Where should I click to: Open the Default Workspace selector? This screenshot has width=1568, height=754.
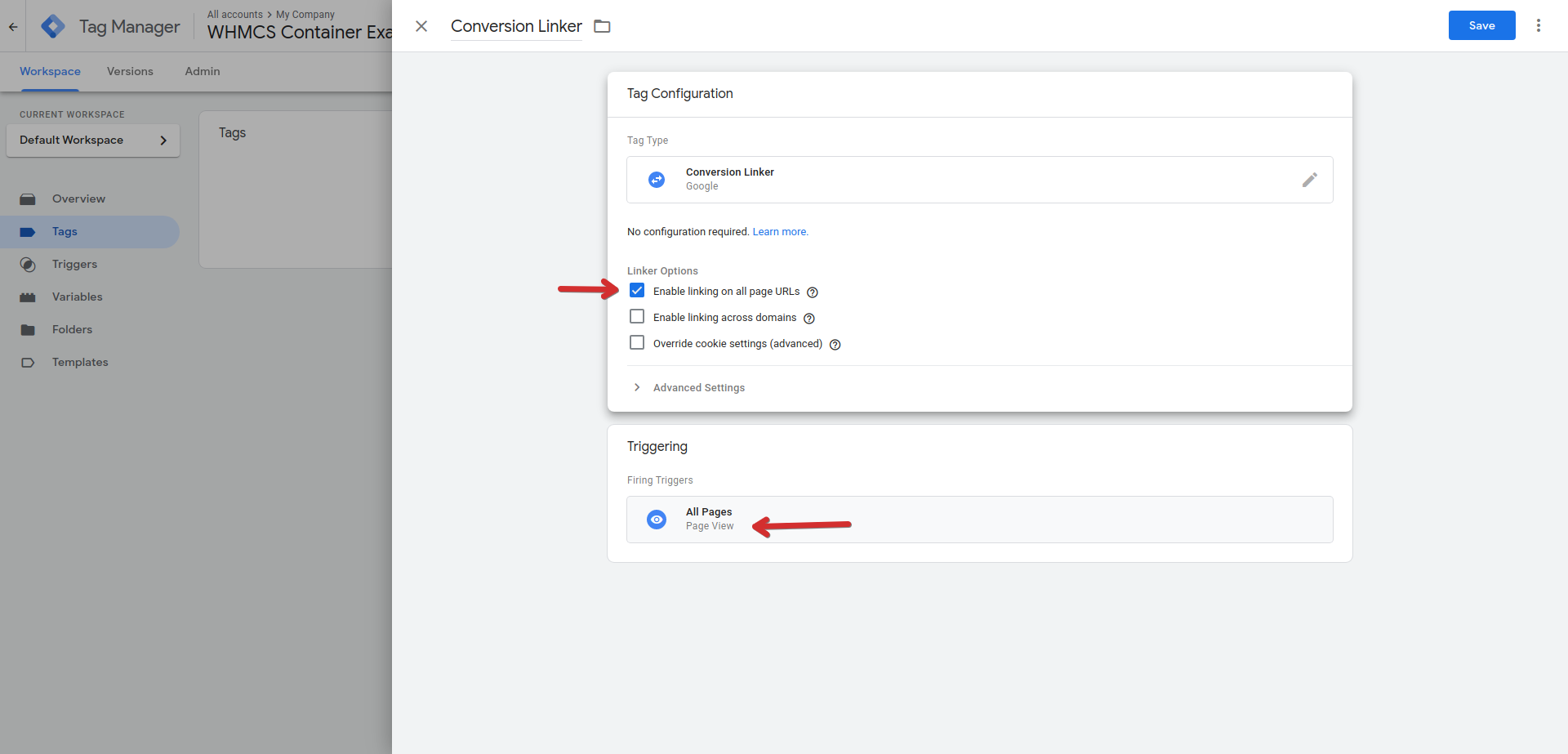tap(93, 141)
